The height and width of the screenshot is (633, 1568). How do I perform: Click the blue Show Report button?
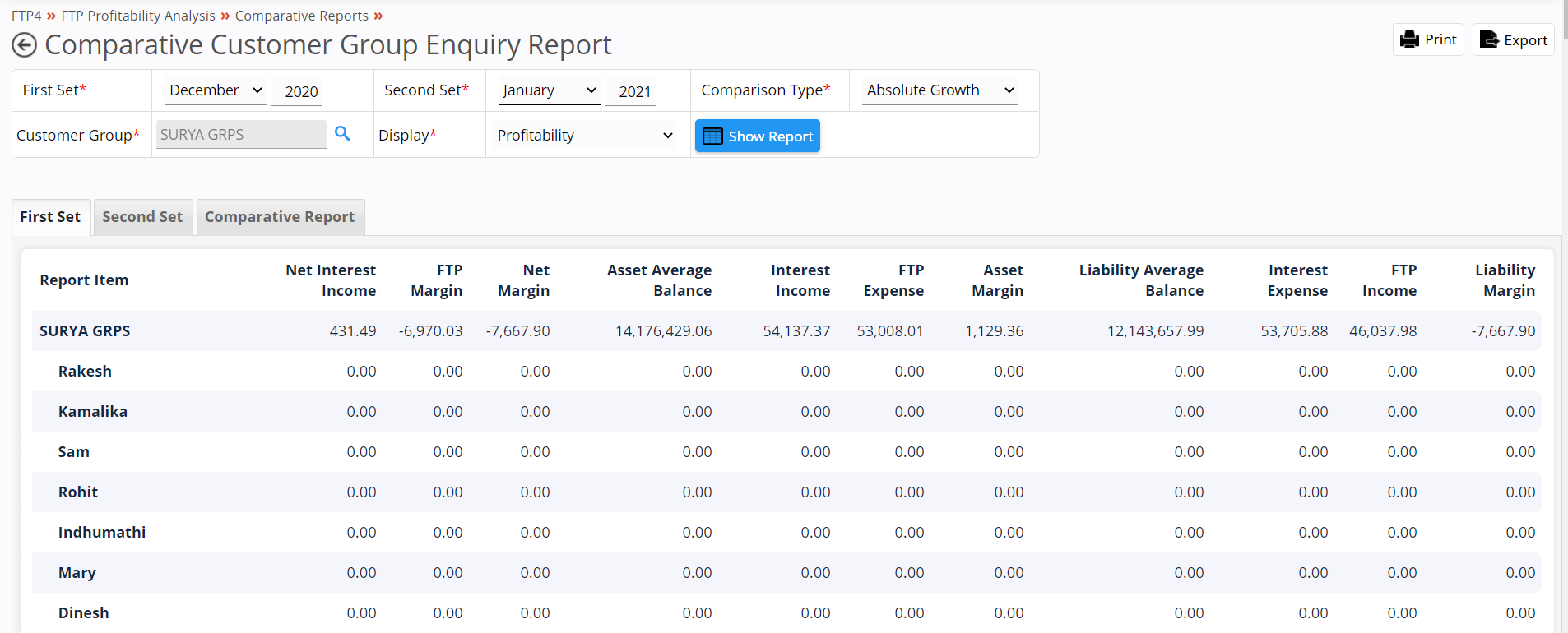[758, 136]
